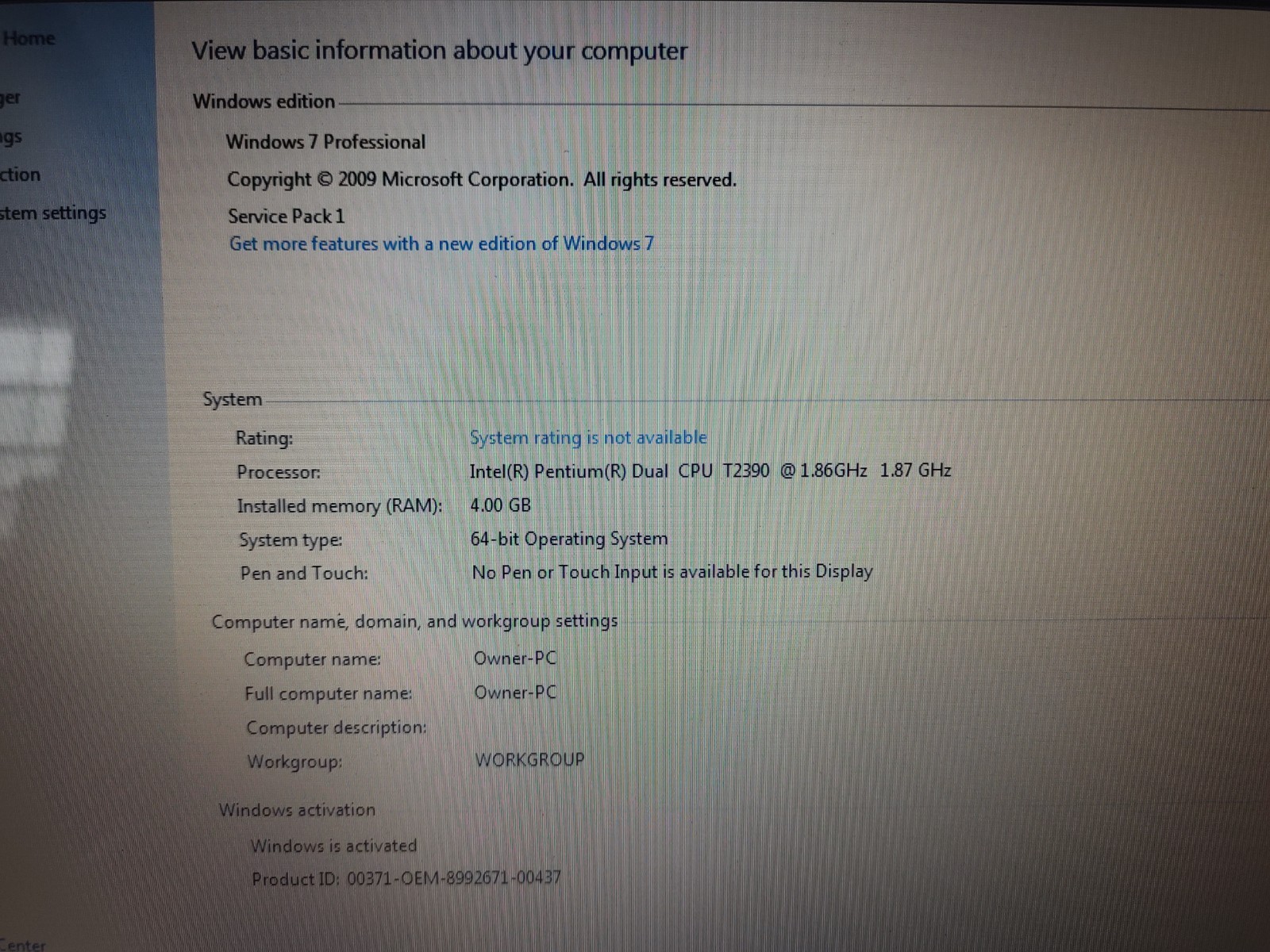The height and width of the screenshot is (952, 1270).
Task: Click 'View basic information about your computer' heading
Action: 440,51
